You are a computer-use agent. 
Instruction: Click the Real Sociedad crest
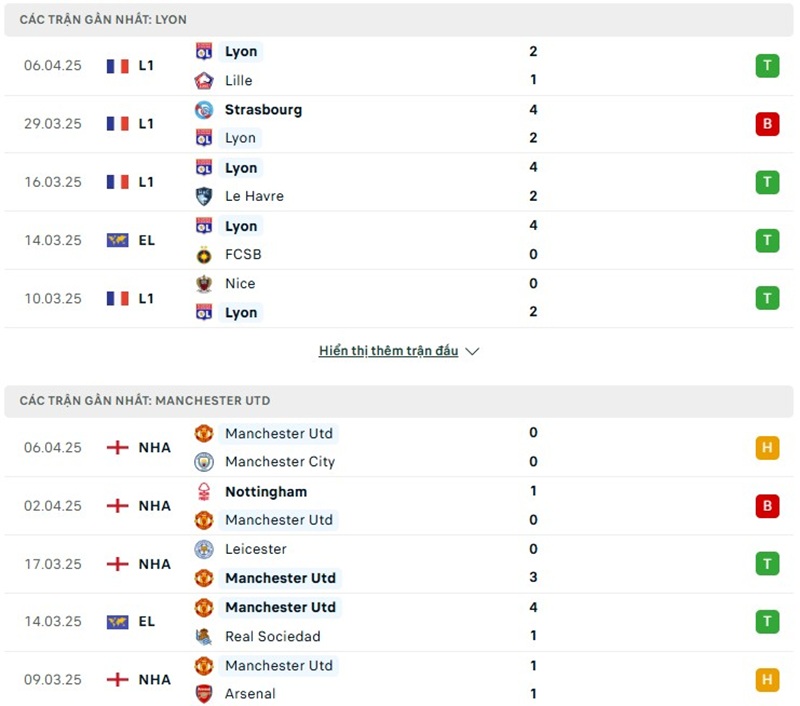pos(204,637)
